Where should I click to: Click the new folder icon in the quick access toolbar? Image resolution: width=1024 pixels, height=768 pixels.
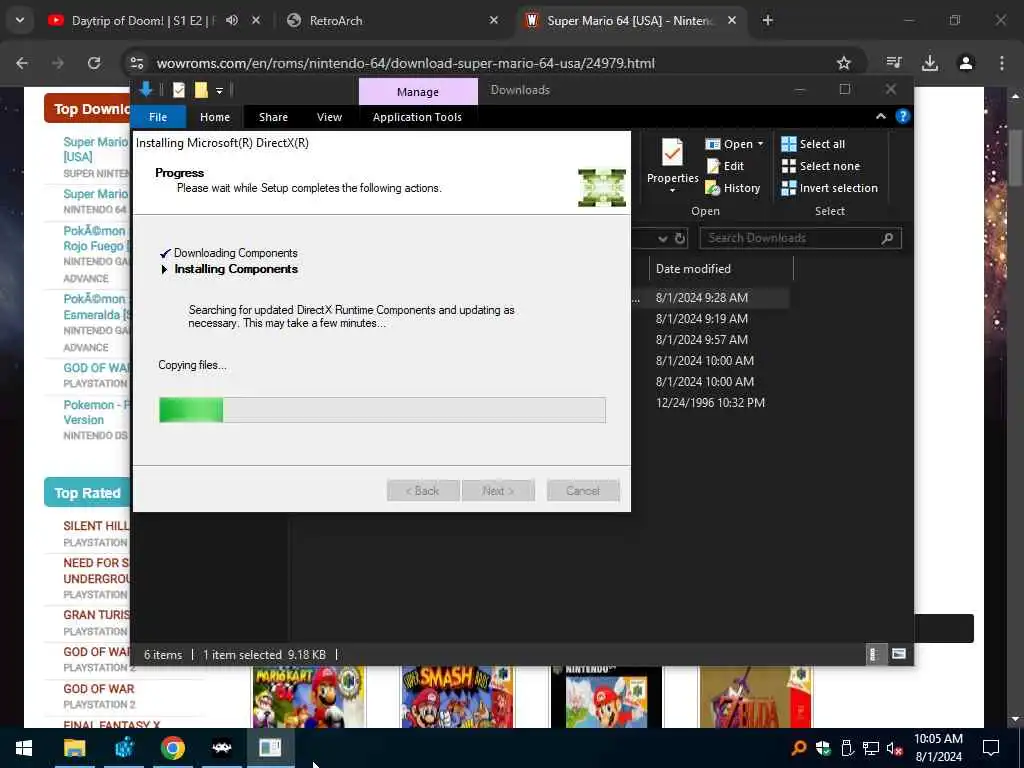[201, 90]
